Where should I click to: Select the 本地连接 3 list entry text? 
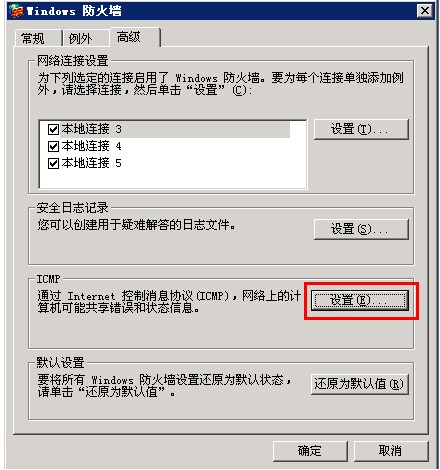(x=91, y=129)
